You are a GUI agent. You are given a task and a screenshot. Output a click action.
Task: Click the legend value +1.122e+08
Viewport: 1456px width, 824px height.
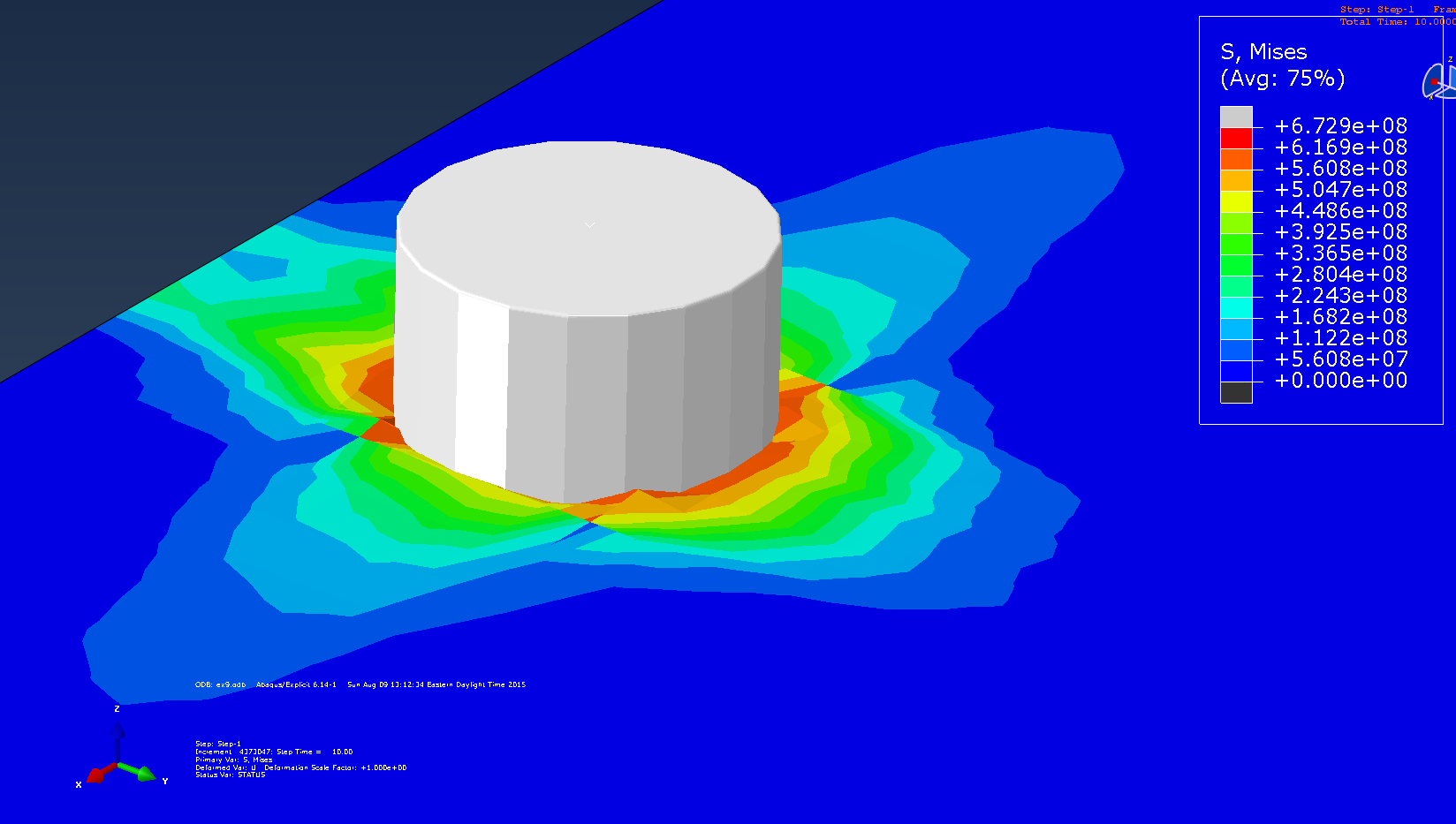click(x=1341, y=338)
